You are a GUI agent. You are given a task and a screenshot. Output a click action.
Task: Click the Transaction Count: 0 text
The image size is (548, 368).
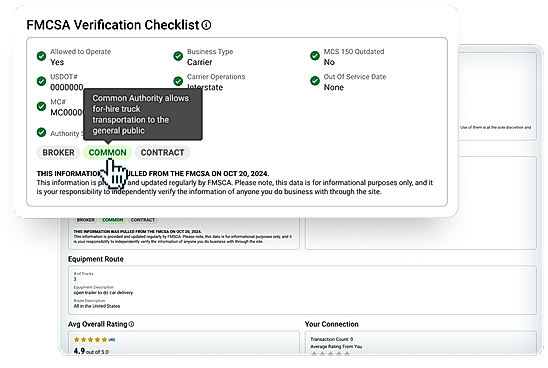pyautogui.click(x=332, y=339)
